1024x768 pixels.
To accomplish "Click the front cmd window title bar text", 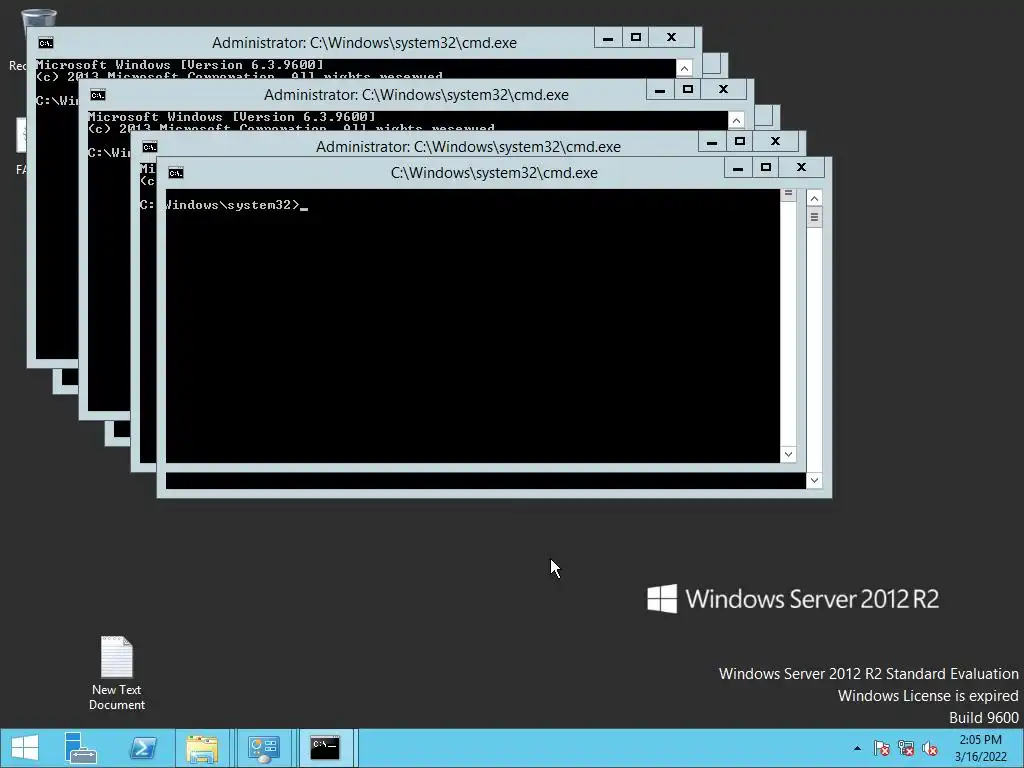I will pos(494,173).
